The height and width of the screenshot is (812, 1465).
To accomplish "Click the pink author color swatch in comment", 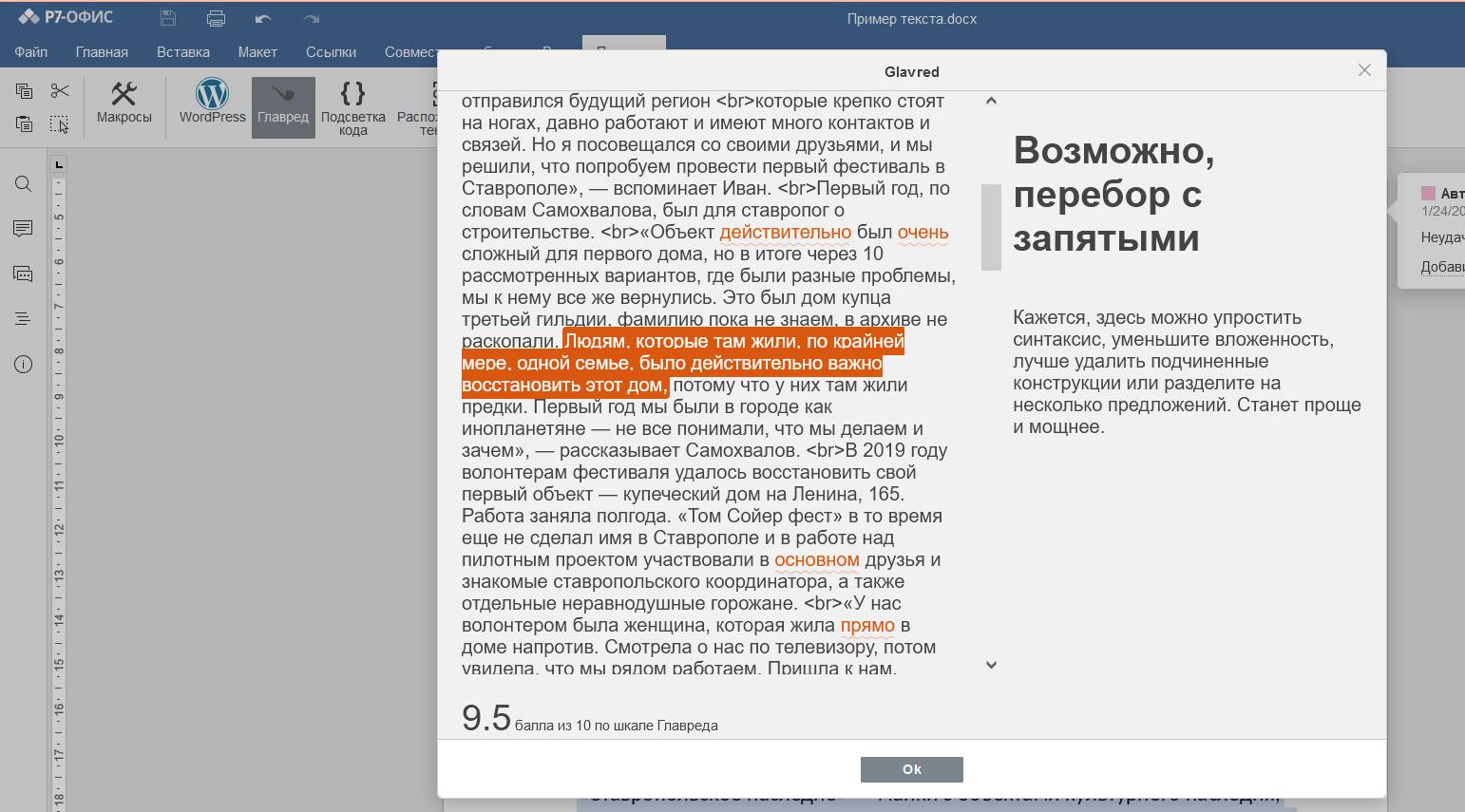I will click(1428, 193).
